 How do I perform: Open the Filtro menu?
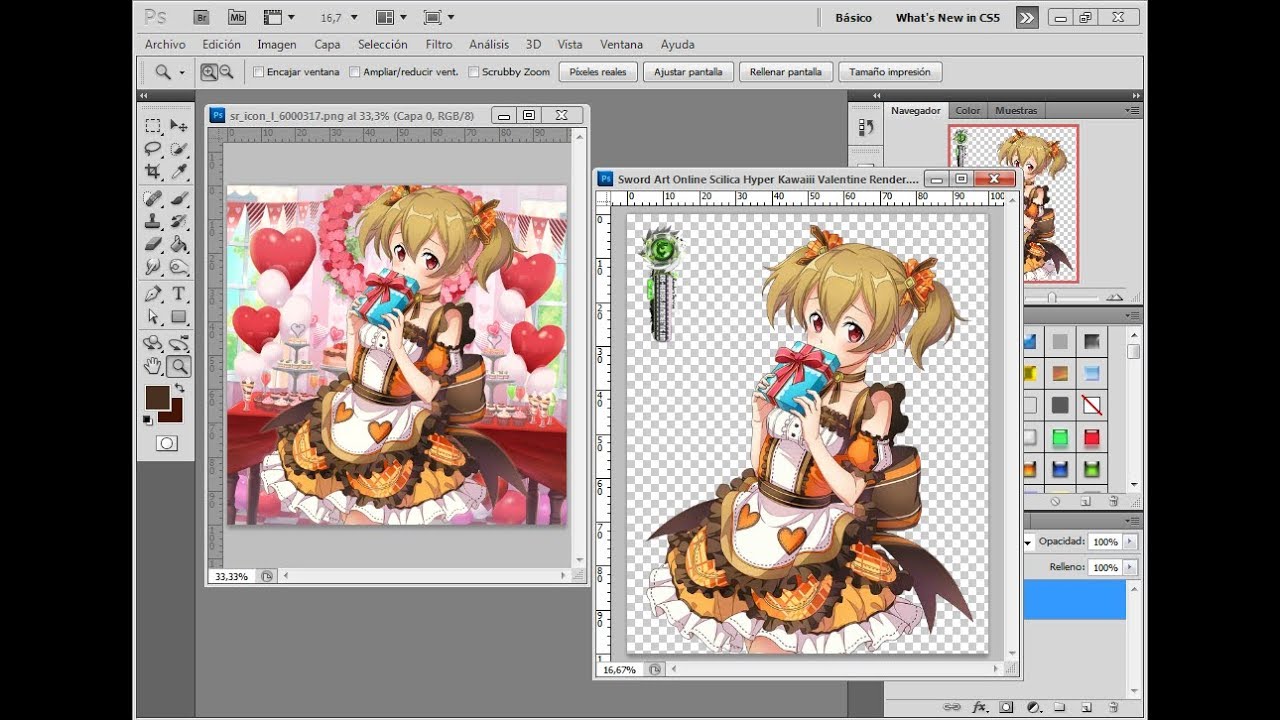[x=439, y=44]
